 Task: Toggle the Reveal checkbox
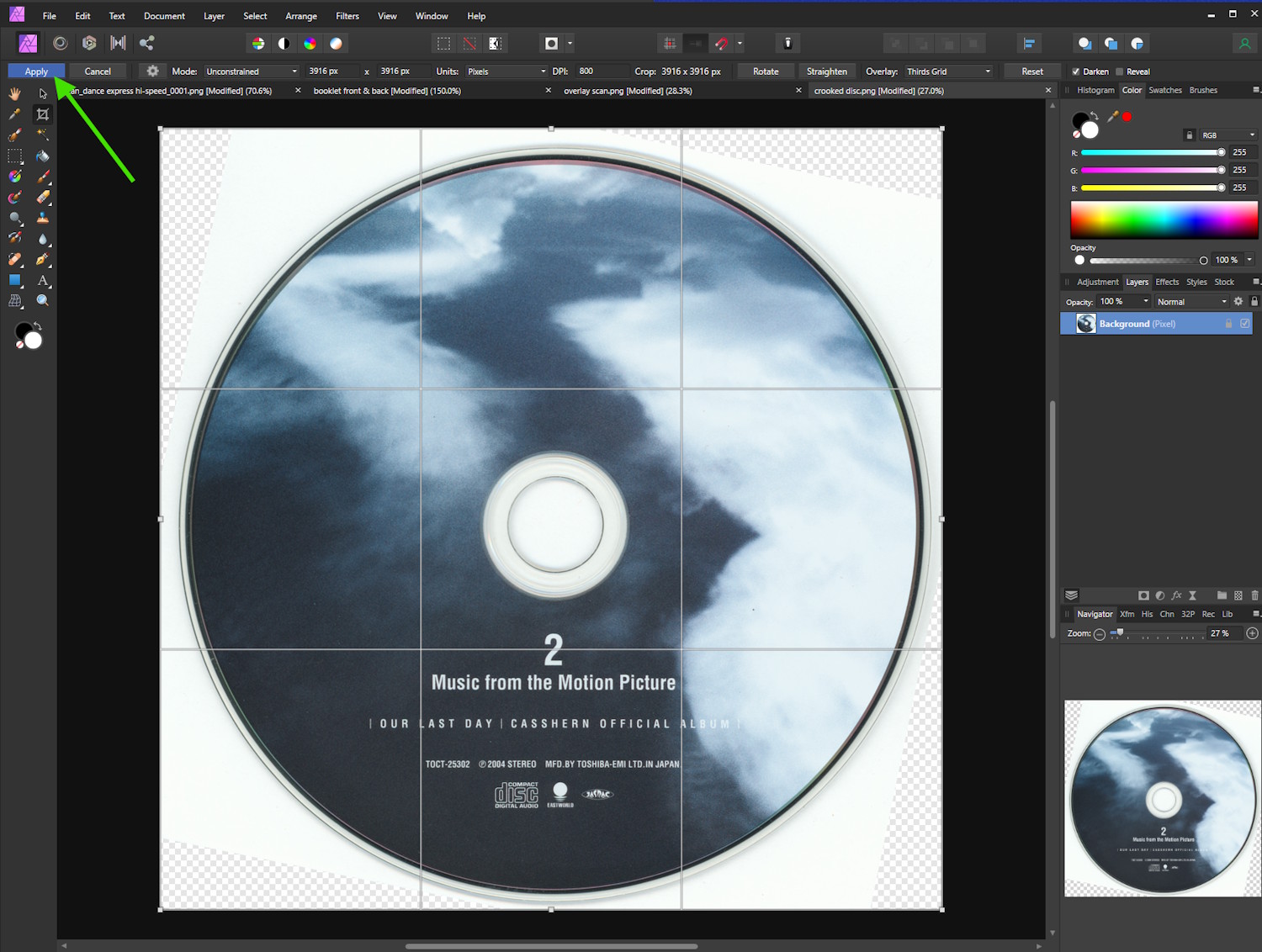point(1119,71)
